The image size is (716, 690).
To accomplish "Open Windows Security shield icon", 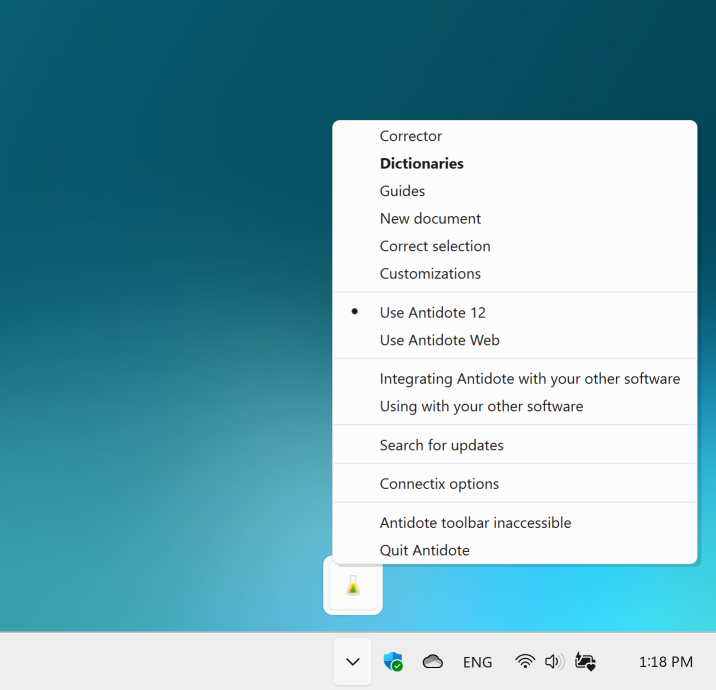I will click(393, 662).
